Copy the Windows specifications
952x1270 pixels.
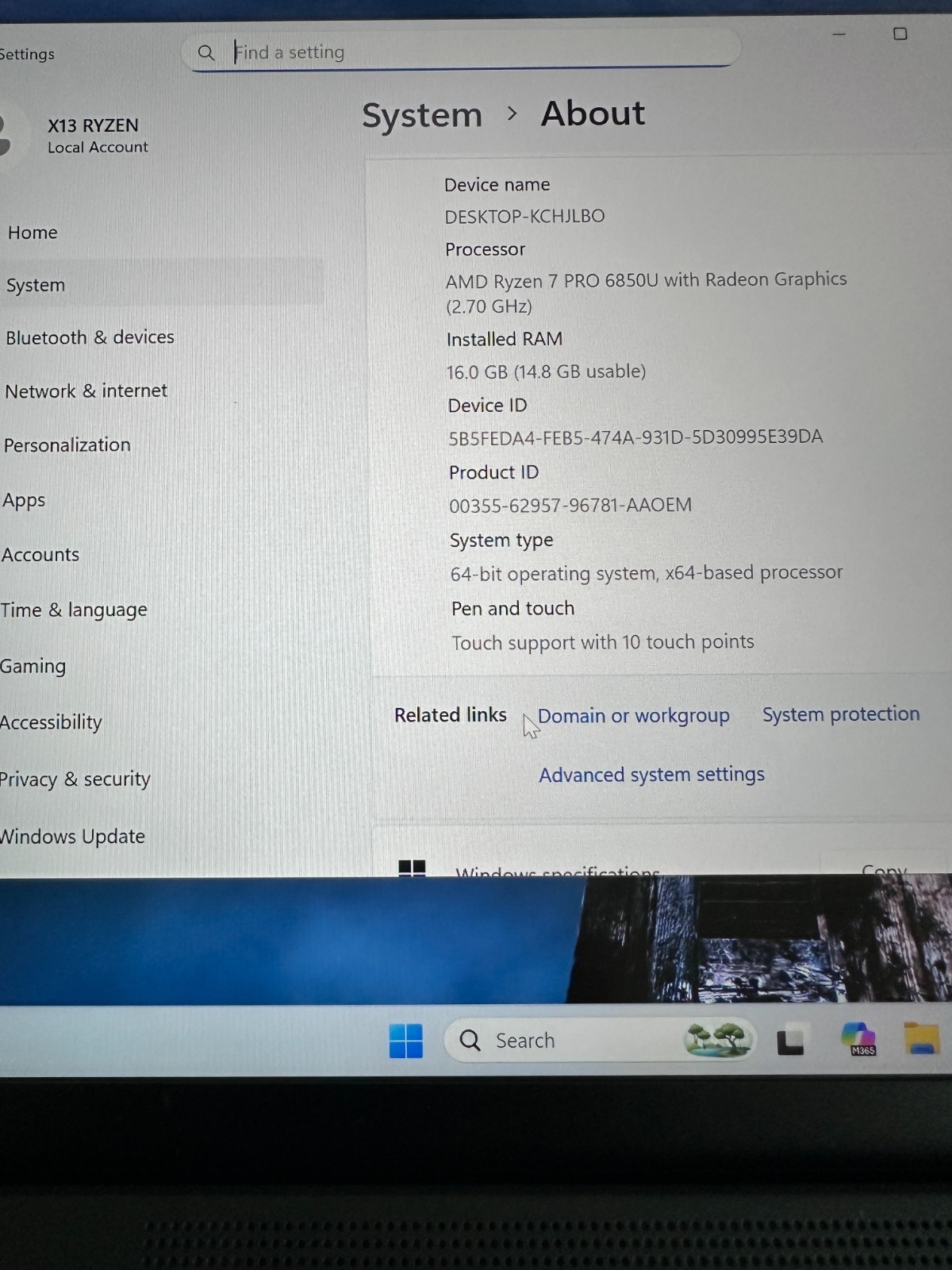point(884,870)
